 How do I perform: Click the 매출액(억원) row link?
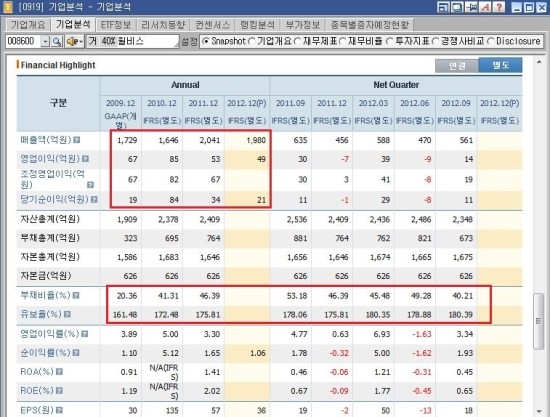coord(46,140)
